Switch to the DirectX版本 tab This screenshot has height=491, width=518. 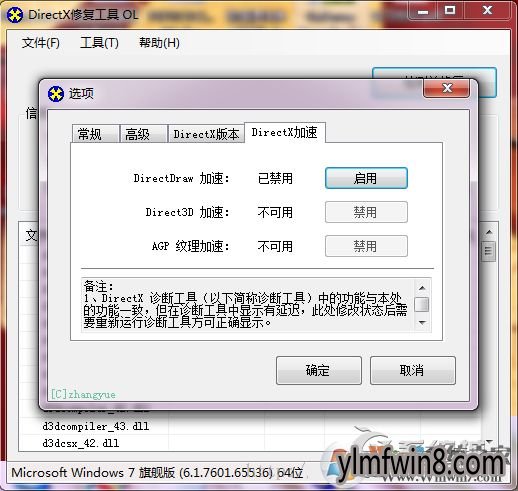click(x=206, y=134)
